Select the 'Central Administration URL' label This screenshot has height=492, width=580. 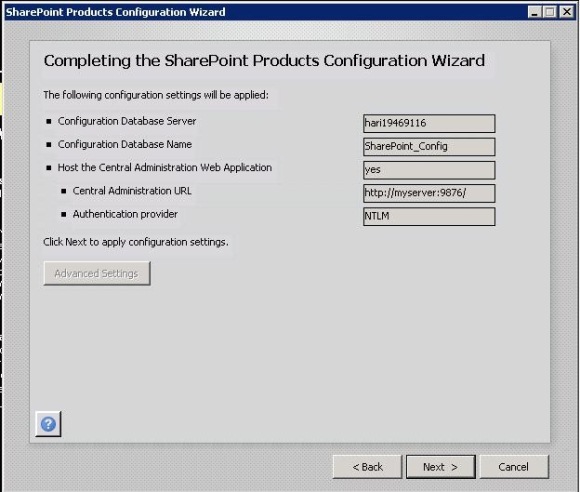132,191
